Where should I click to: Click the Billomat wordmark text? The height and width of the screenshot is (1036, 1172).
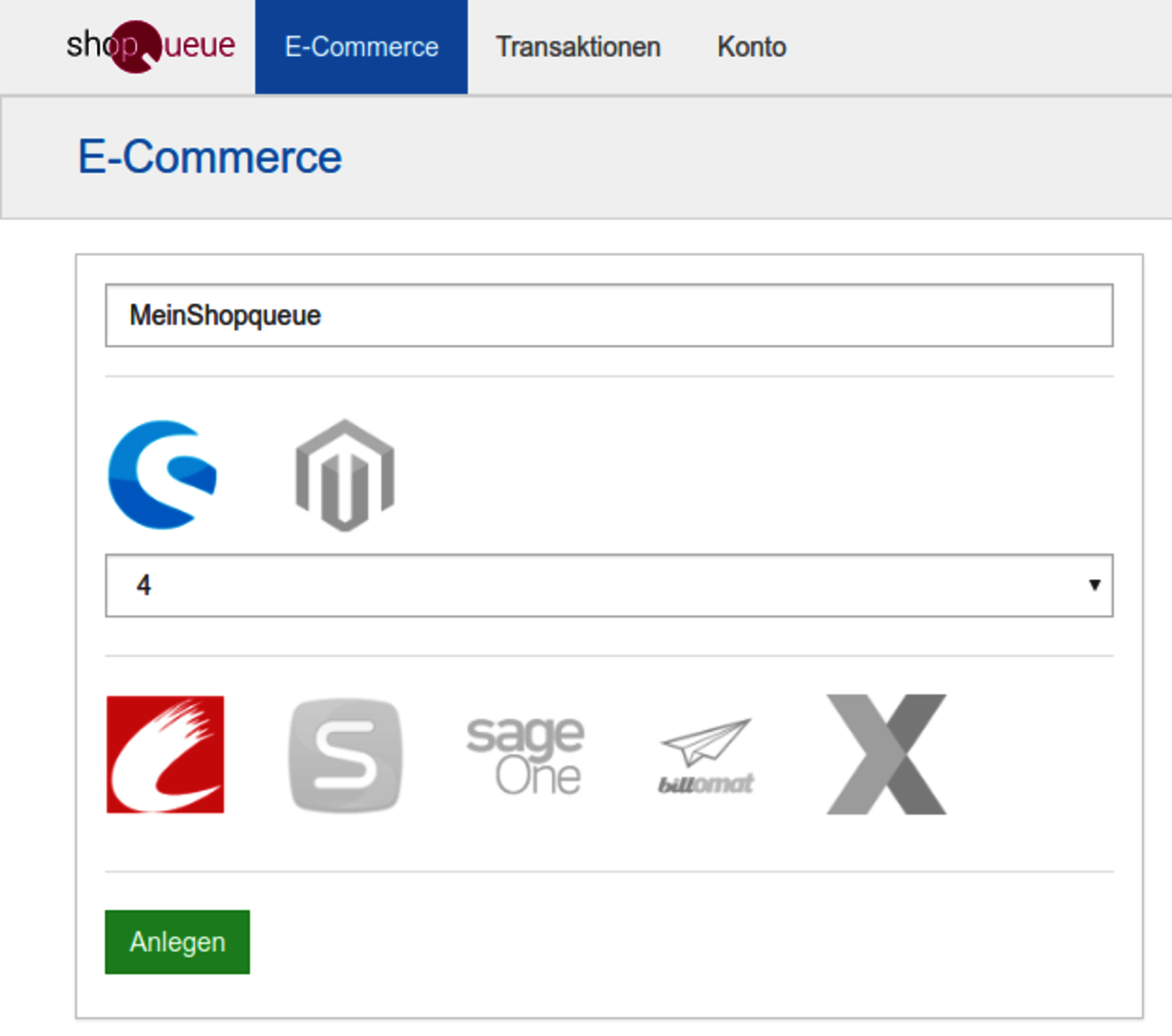click(x=705, y=784)
